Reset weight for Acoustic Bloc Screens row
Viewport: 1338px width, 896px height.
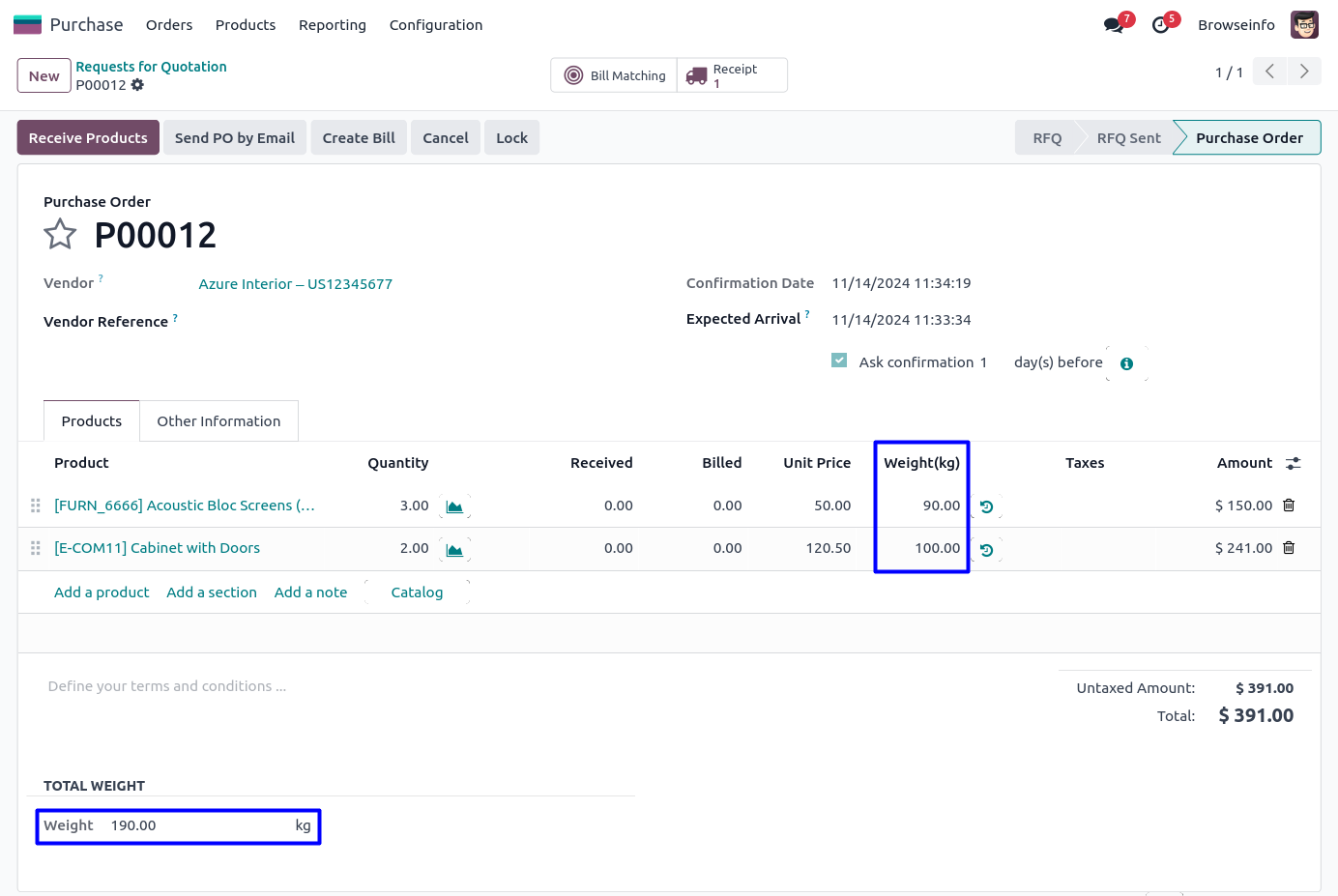(x=986, y=506)
